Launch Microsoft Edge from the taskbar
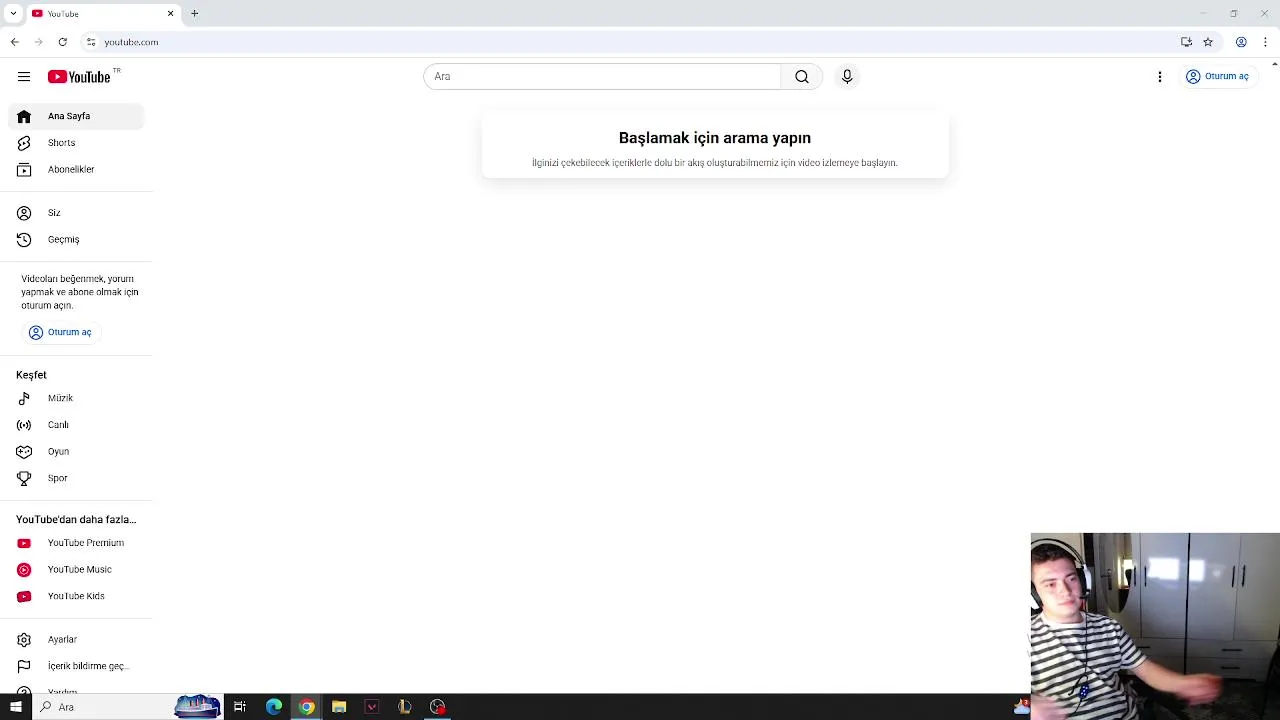Screen dimensions: 1280x720 273,707
